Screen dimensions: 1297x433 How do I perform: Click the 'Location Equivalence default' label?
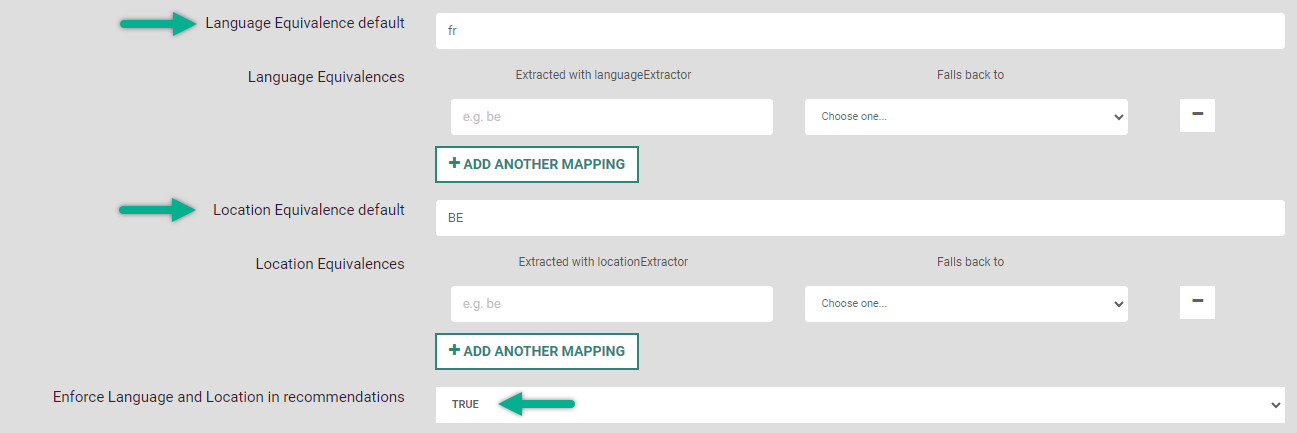(308, 210)
